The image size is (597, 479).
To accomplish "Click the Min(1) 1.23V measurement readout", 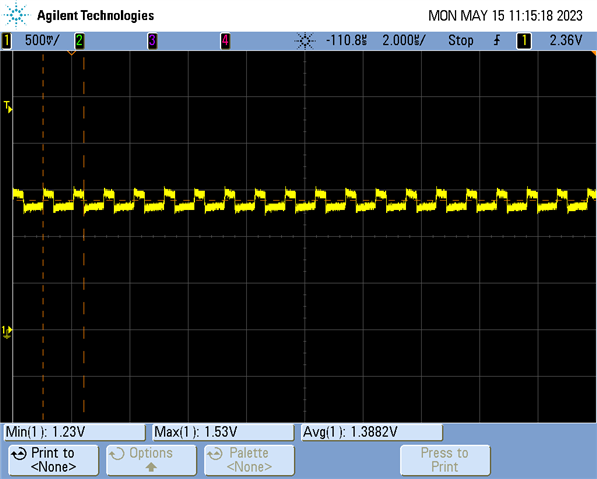I will pos(75,432).
